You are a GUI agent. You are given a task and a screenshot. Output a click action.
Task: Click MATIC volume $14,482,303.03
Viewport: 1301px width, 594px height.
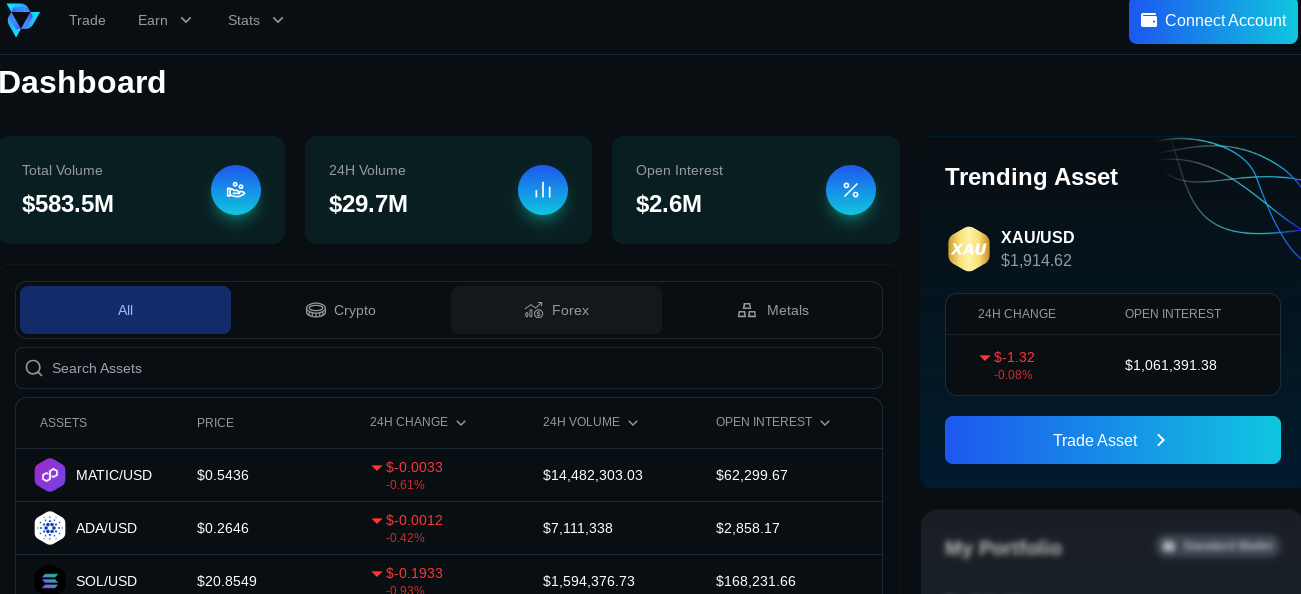coord(593,475)
